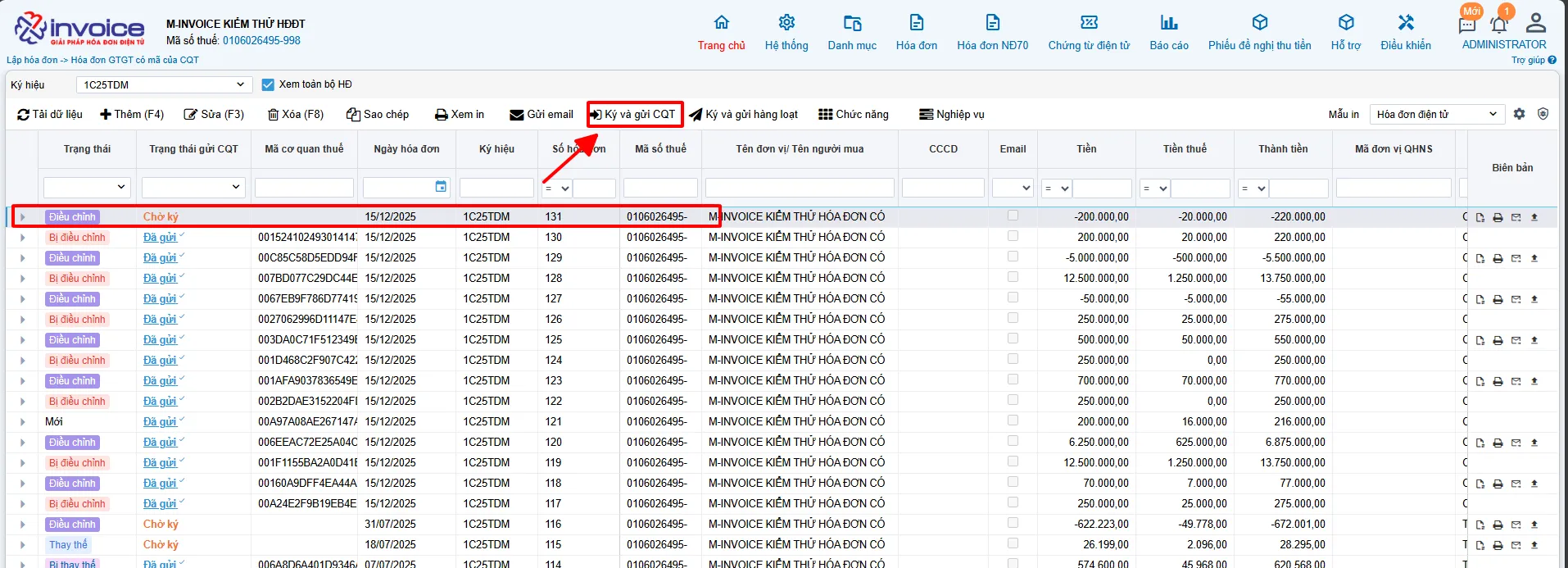Image resolution: width=1568 pixels, height=568 pixels.
Task: Click the settings gear beside Mẫu in
Action: pos(1520,114)
